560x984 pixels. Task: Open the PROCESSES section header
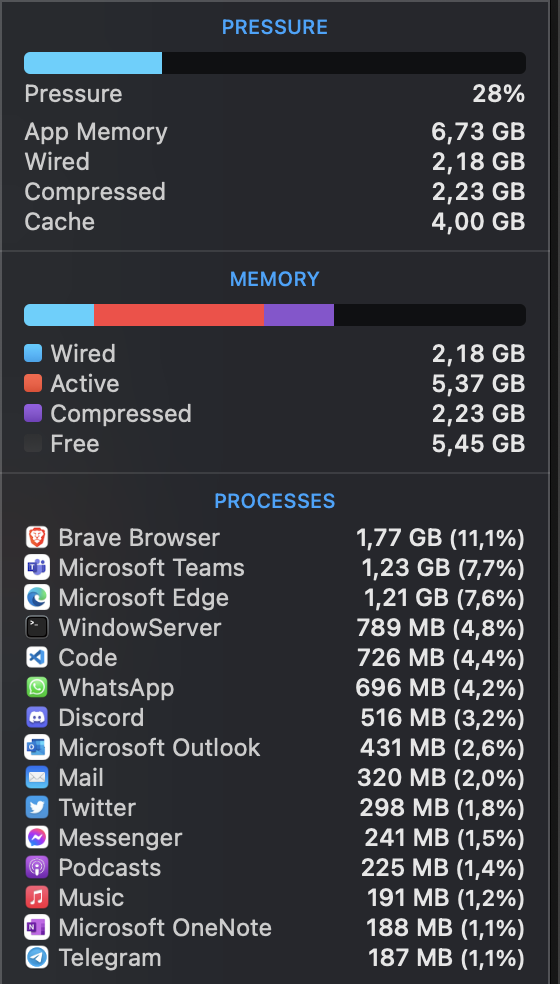[x=275, y=501]
